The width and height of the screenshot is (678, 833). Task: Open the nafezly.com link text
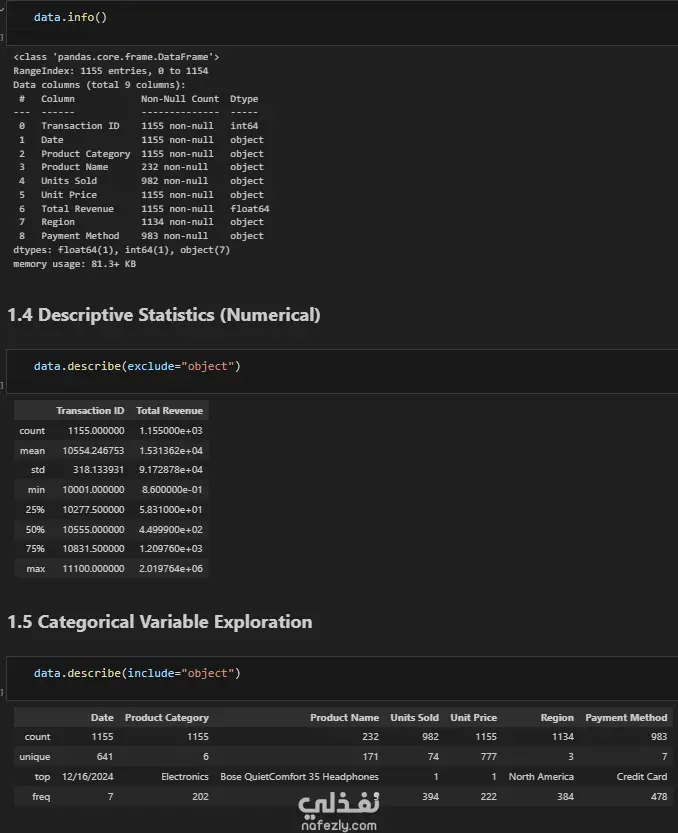[339, 826]
